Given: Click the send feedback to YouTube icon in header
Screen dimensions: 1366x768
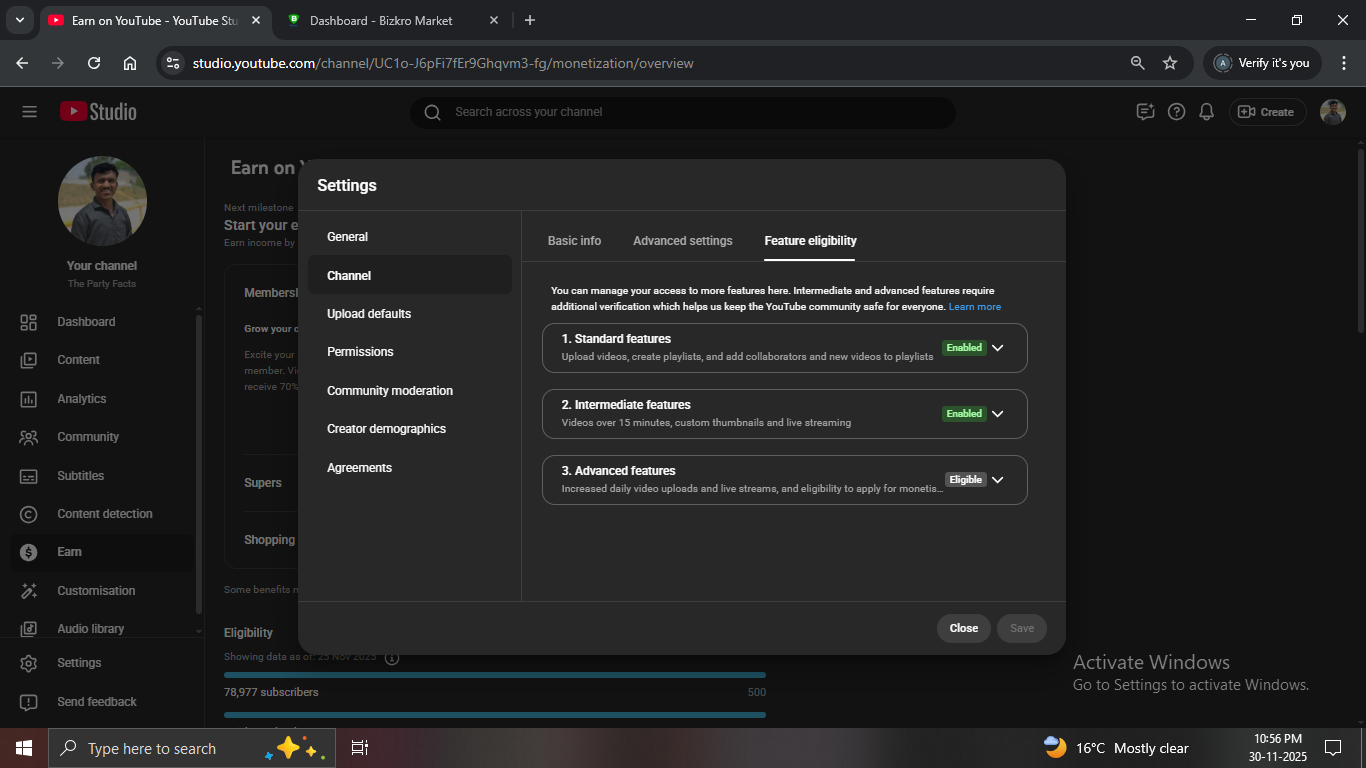Looking at the screenshot, I should click(1145, 112).
